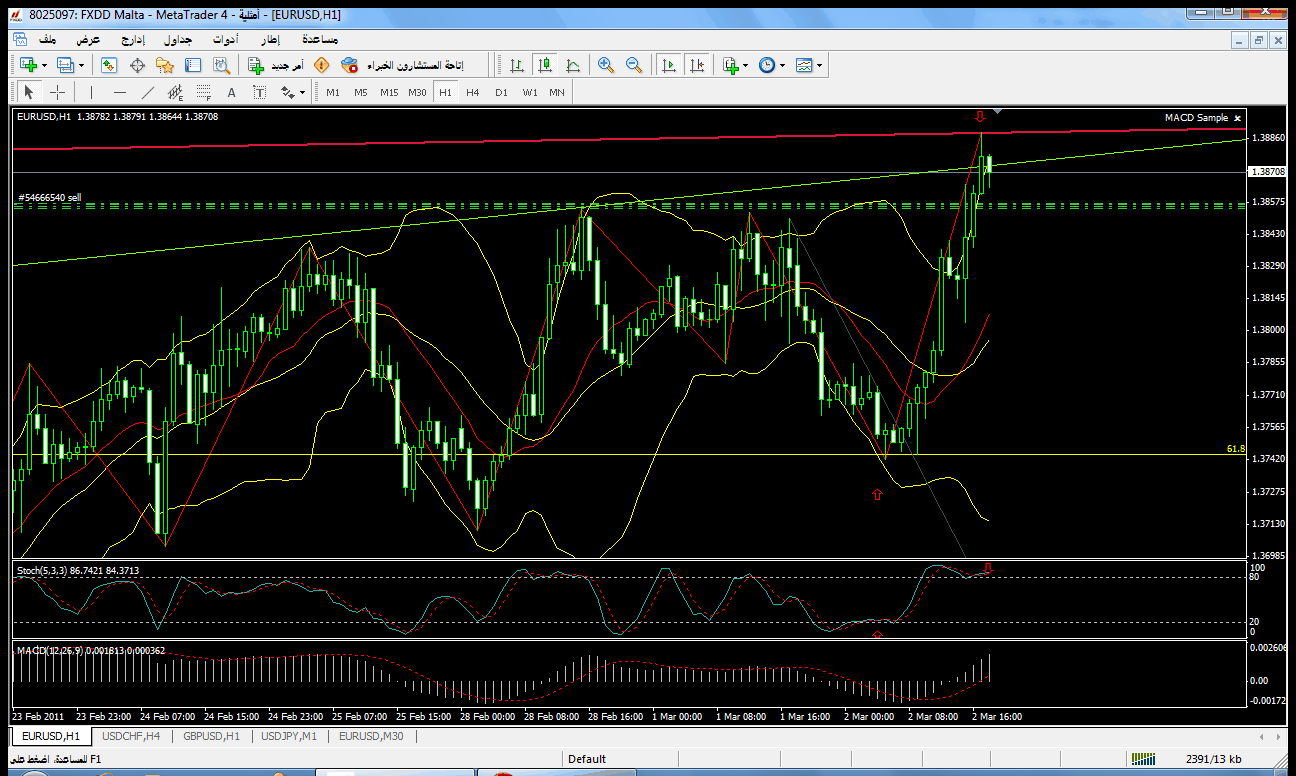The height and width of the screenshot is (776, 1296).
Task: Switch timeframe to M1
Action: (x=333, y=92)
